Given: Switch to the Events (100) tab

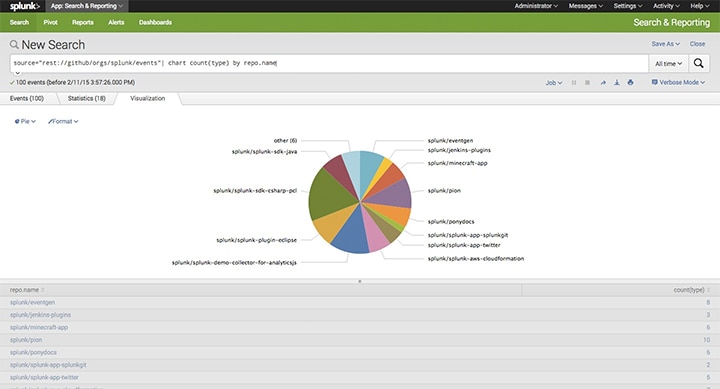Looking at the screenshot, I should tap(27, 99).
